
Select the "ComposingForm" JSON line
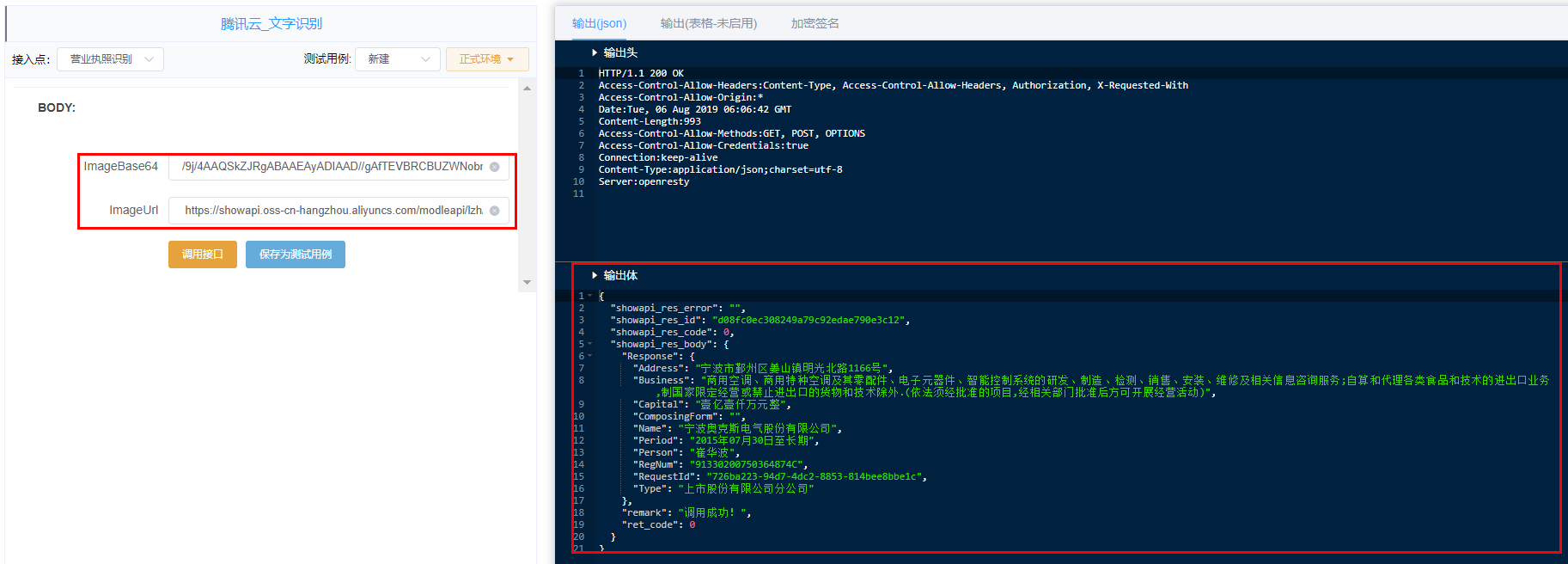[x=689, y=416]
